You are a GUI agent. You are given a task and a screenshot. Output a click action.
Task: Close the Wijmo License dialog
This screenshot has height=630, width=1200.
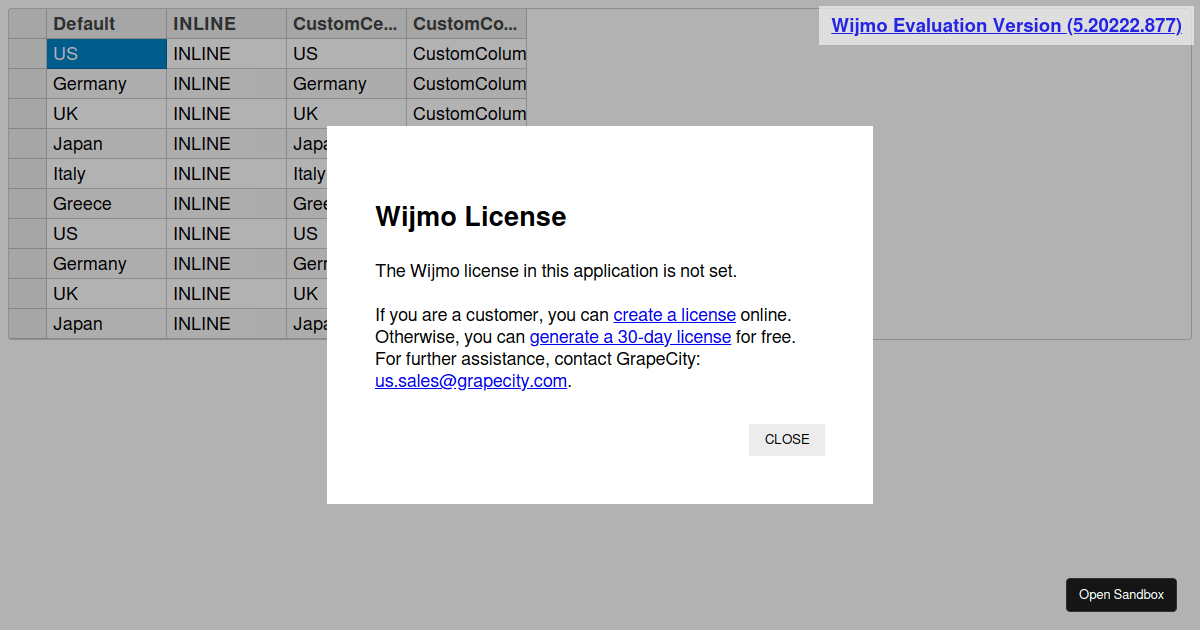(786, 440)
